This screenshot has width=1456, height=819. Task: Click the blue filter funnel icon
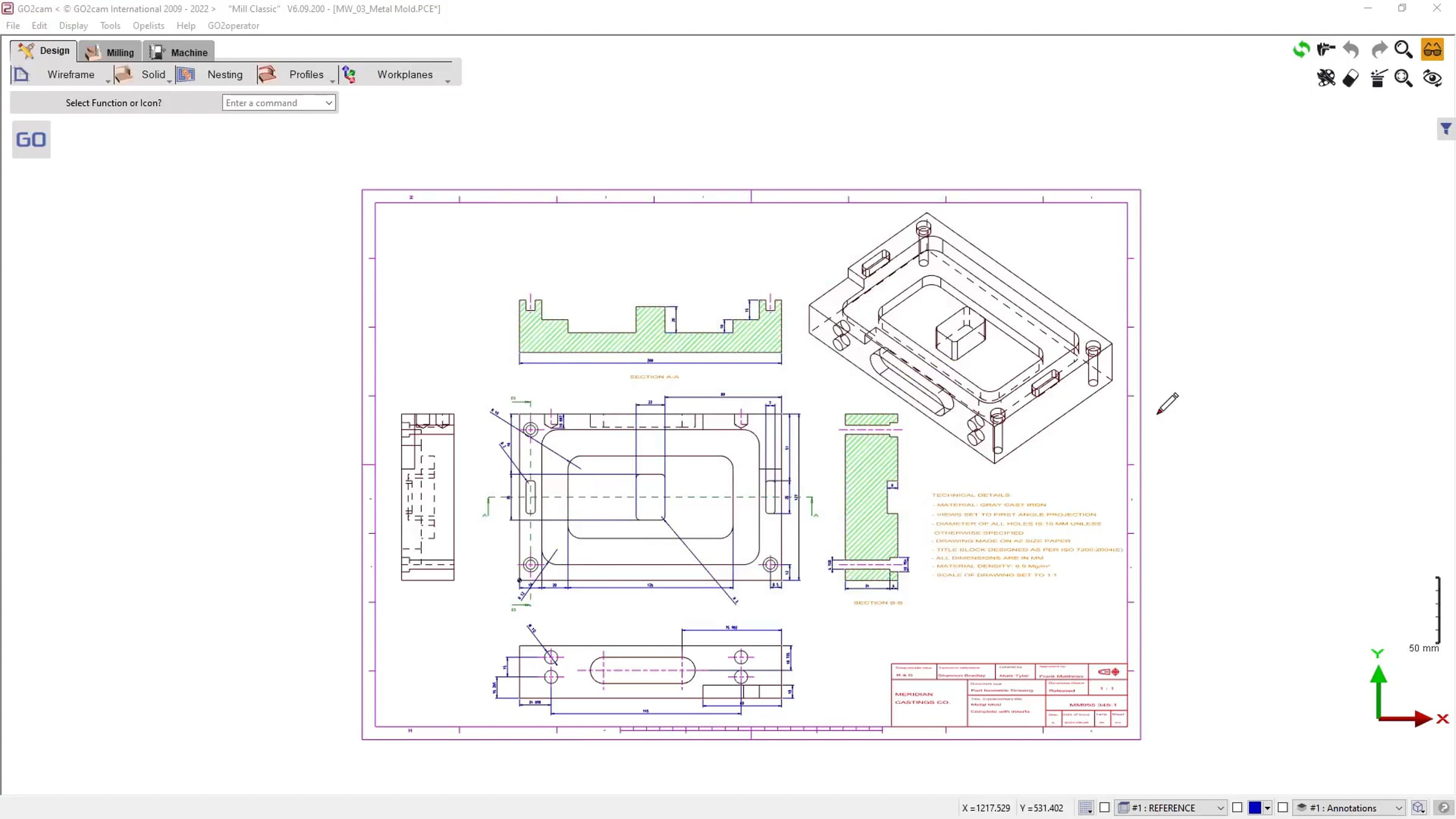point(1446,129)
